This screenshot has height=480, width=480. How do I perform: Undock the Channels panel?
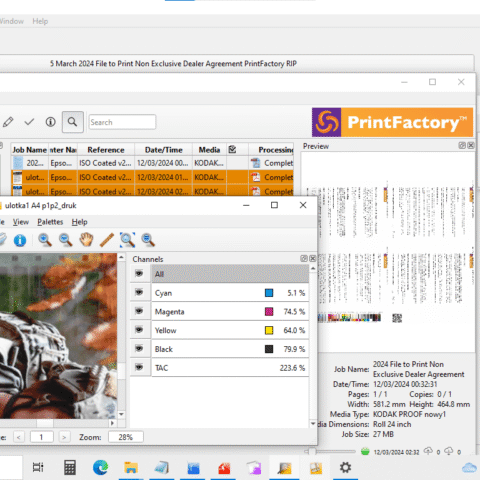tap(304, 259)
